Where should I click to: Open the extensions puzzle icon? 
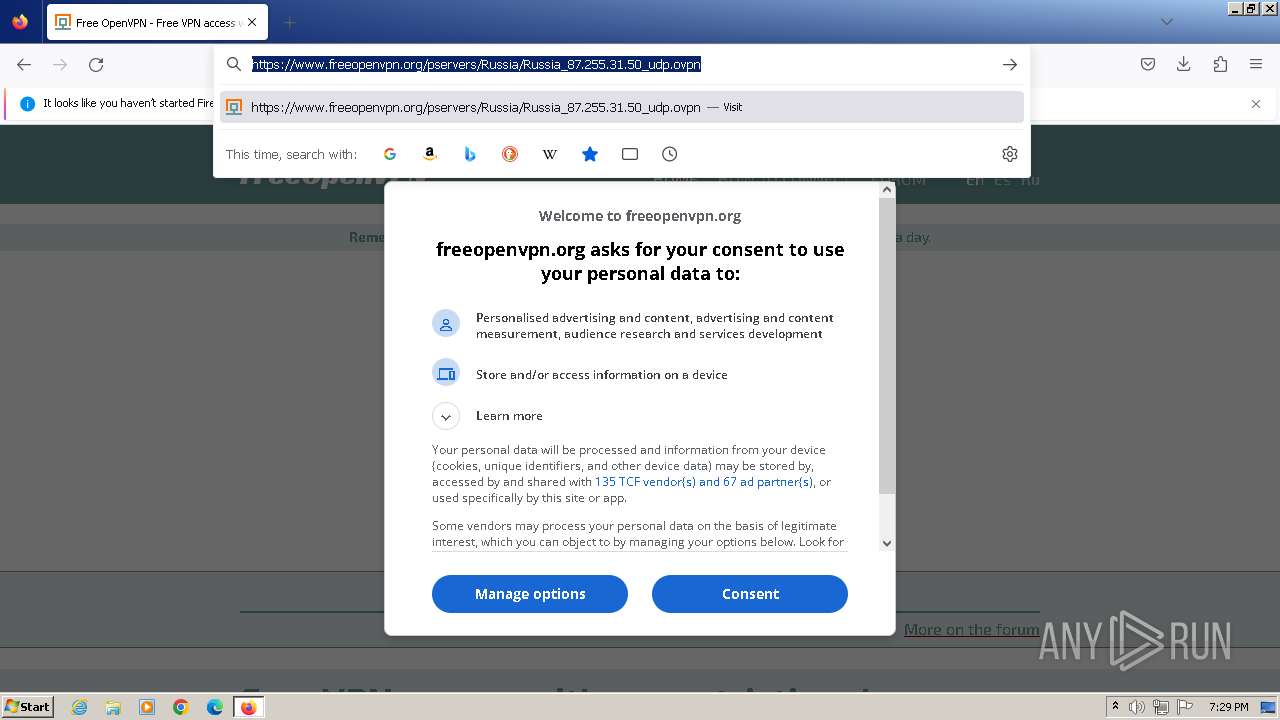(1220, 64)
